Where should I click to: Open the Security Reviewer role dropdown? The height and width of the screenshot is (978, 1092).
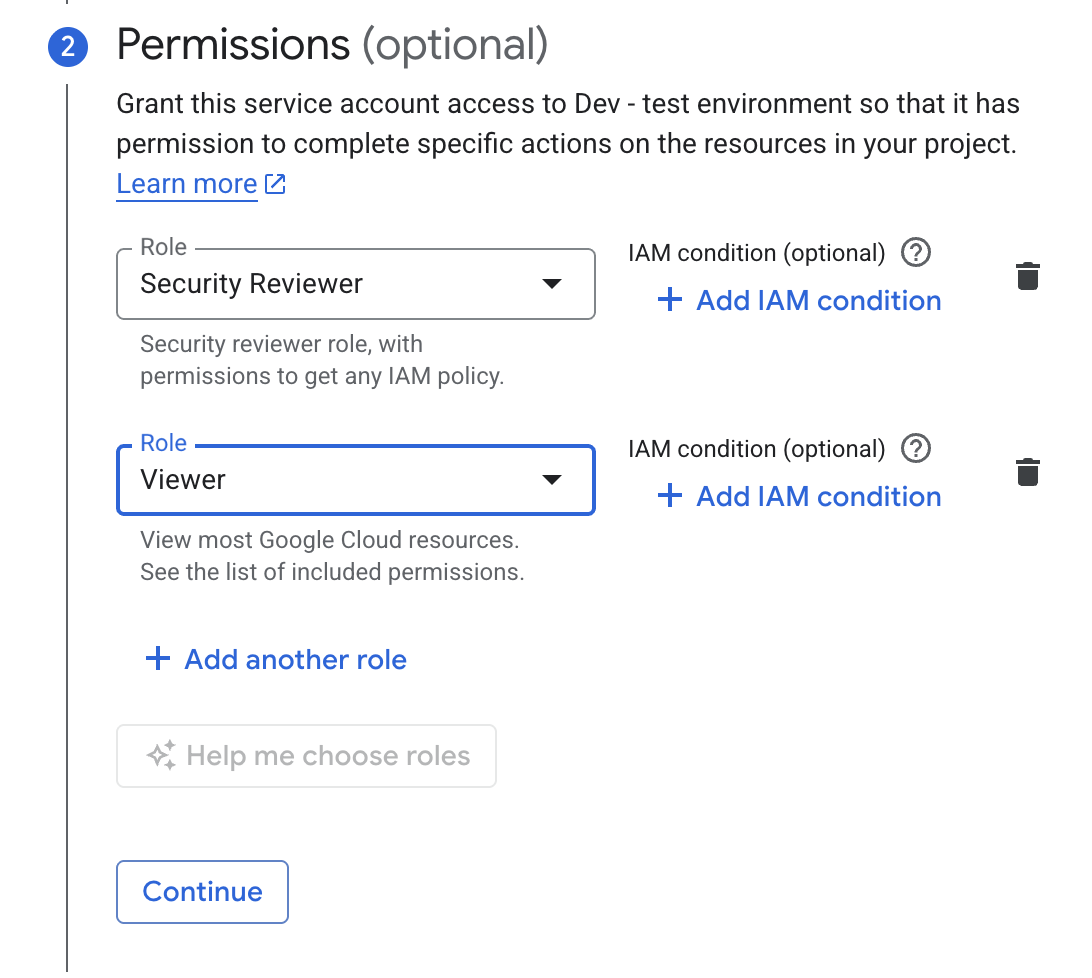(x=355, y=284)
